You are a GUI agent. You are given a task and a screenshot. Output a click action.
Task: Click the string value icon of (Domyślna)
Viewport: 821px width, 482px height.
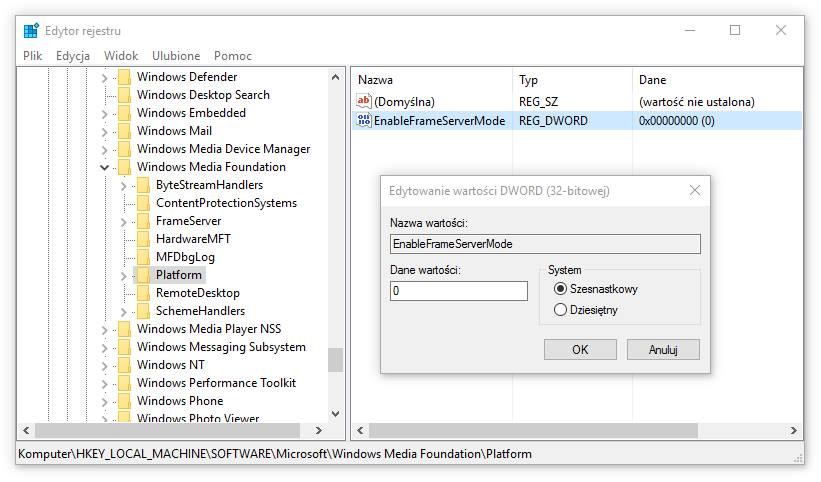(x=363, y=100)
